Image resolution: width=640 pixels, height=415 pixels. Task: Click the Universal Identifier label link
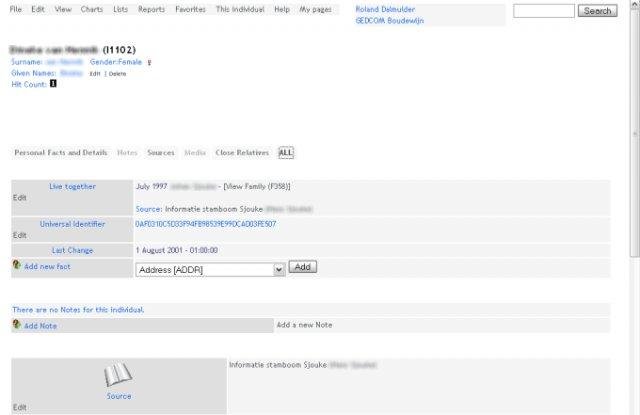click(x=72, y=224)
